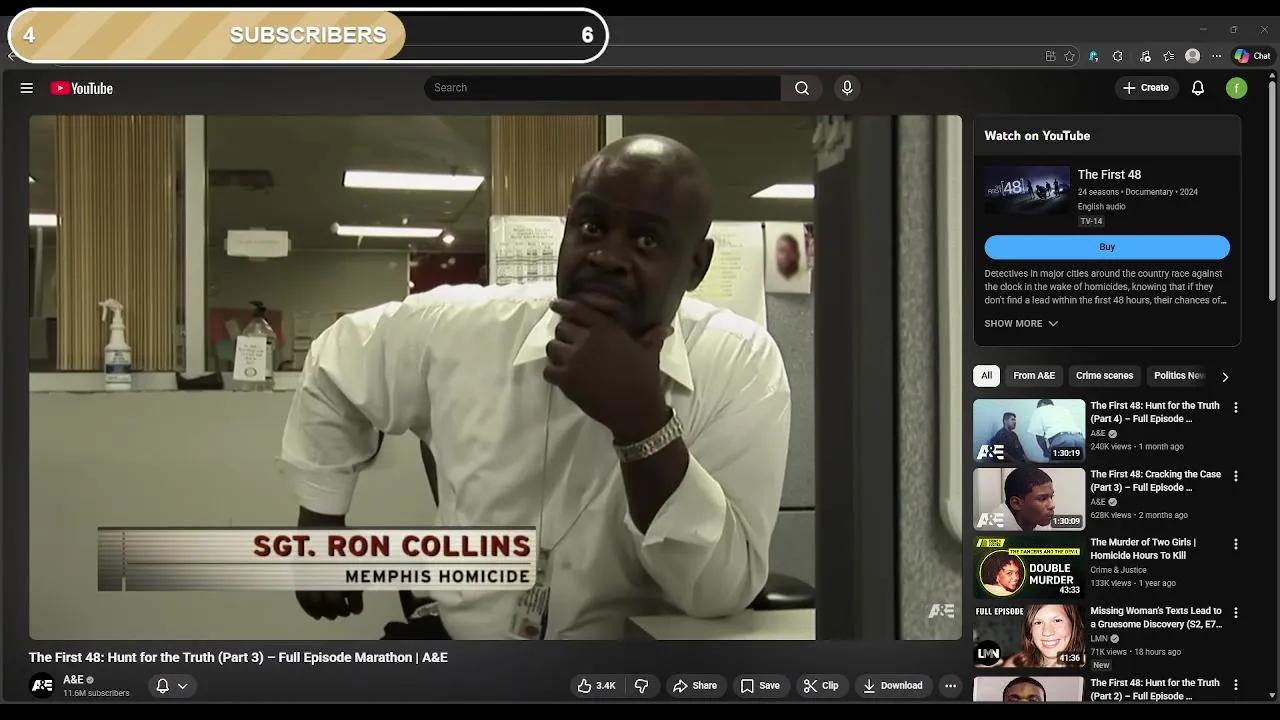Open Copilot Chat button

1253,56
